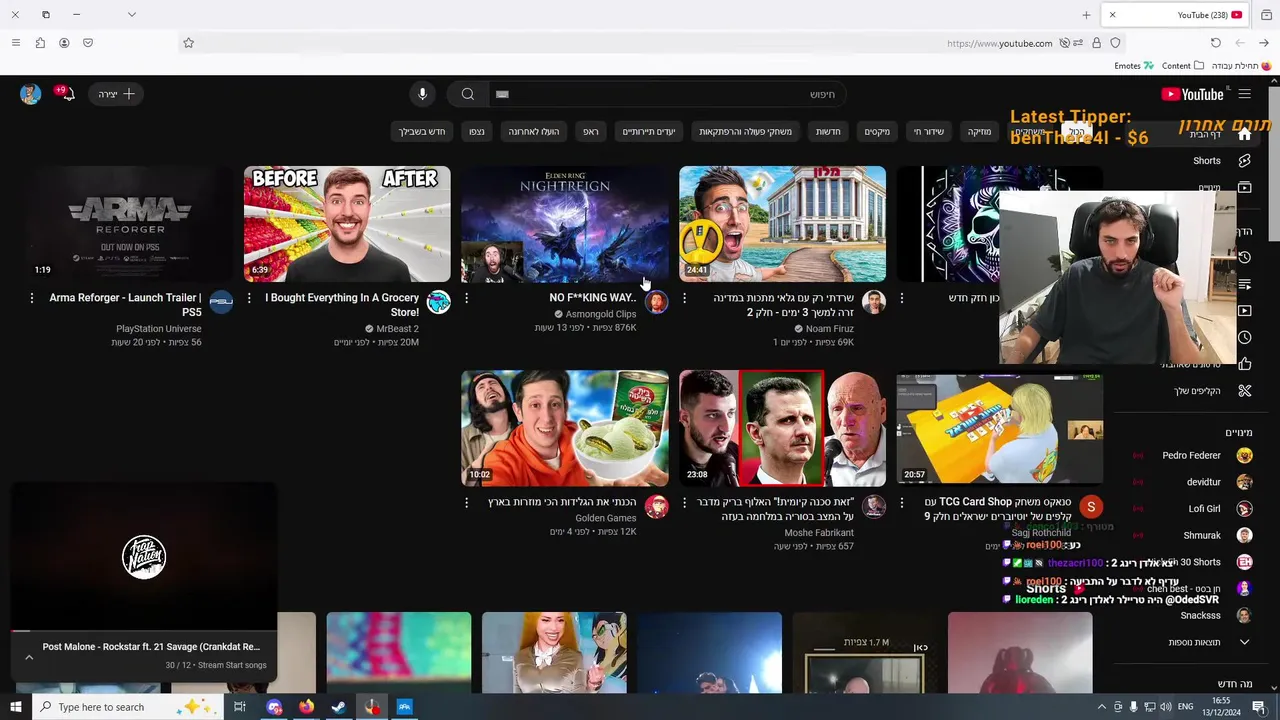The width and height of the screenshot is (1280, 720).
Task: Open Your Videos play icon in sidebar
Action: click(x=1244, y=311)
